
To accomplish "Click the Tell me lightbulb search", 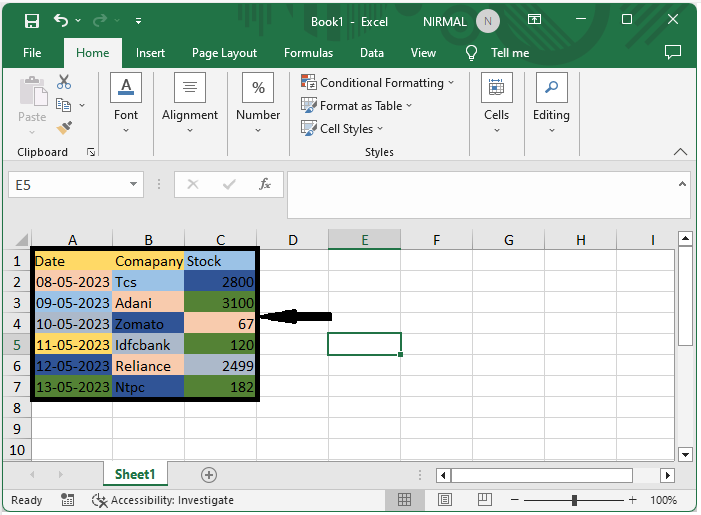I will click(471, 53).
